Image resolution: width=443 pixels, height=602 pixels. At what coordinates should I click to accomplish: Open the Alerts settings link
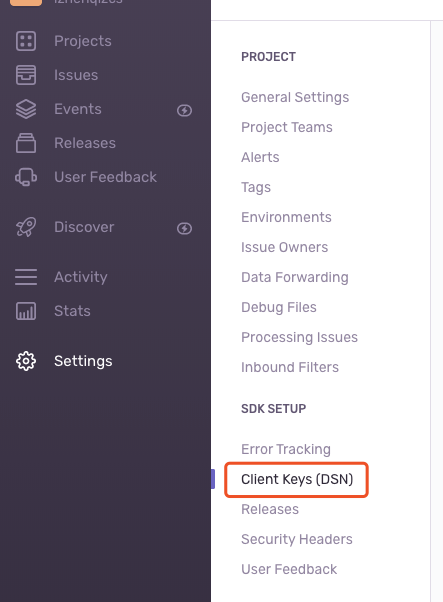click(260, 157)
